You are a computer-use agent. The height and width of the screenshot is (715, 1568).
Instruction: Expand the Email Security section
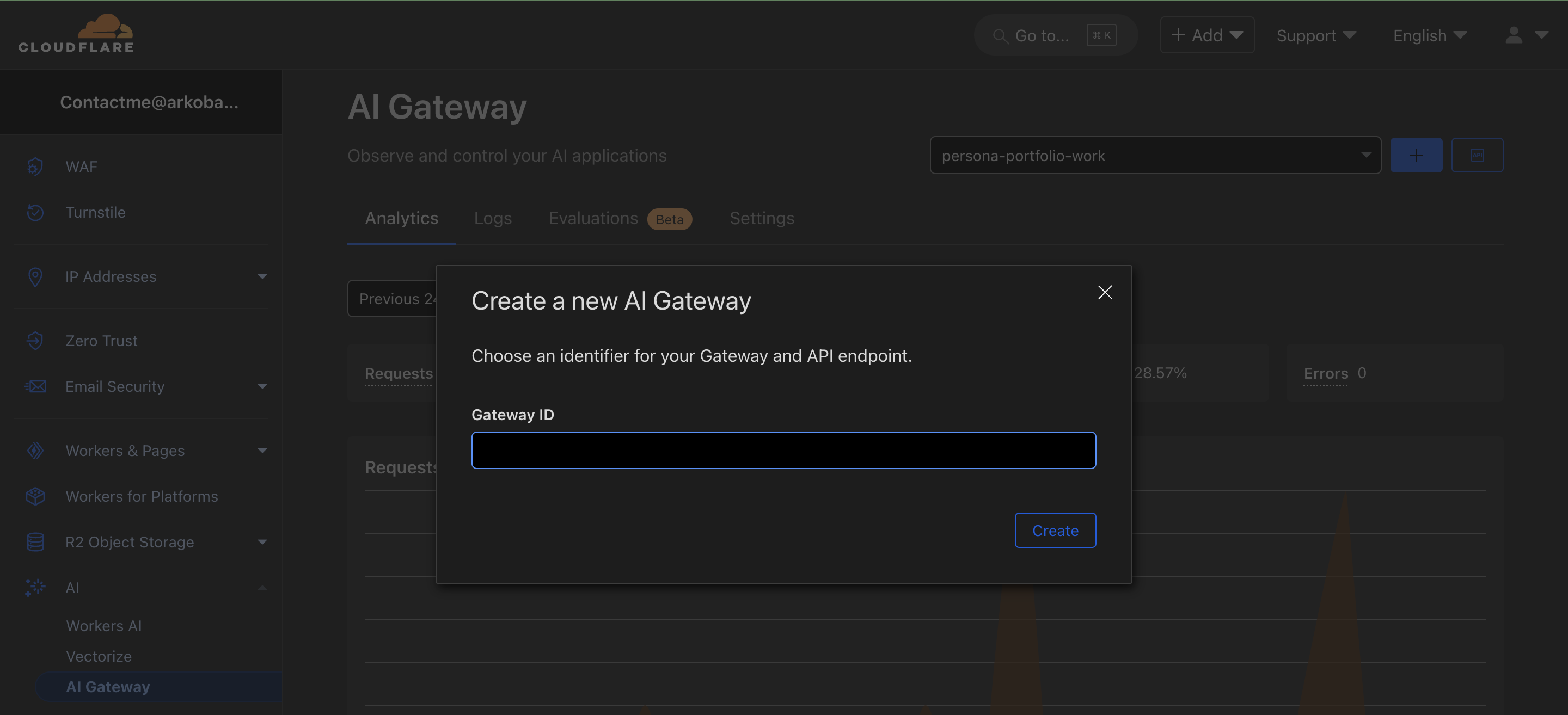tap(262, 386)
